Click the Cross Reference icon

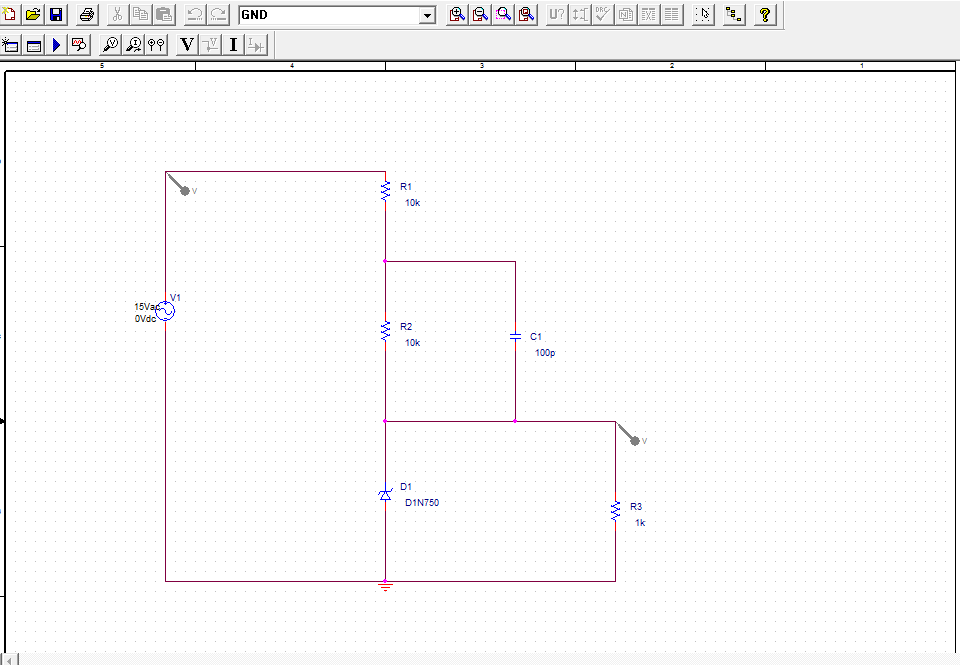click(649, 15)
